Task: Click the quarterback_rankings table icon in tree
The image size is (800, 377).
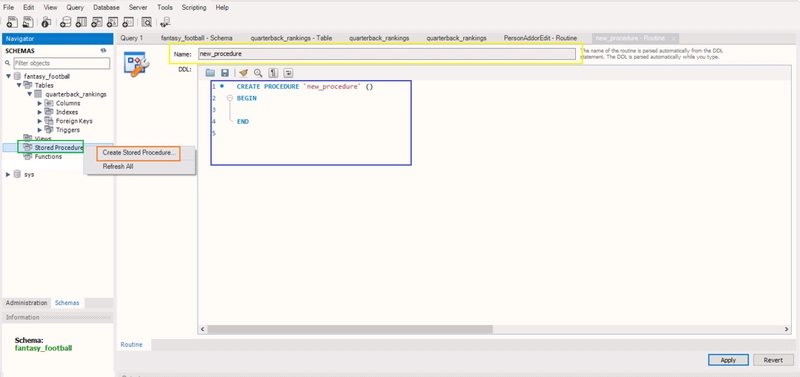Action: click(38, 94)
